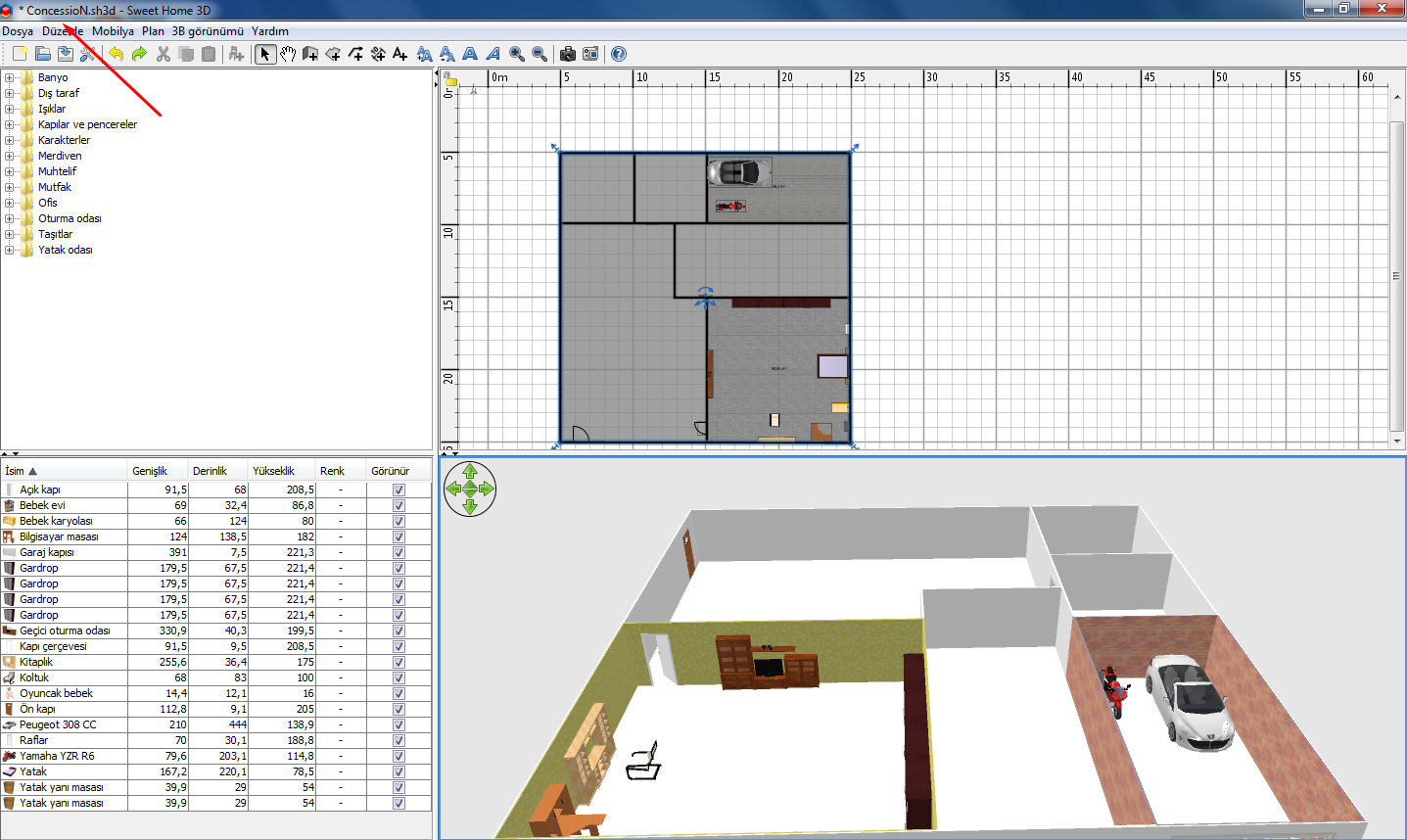Expand Kapılar ve pencereler category
Viewport: 1407px width, 840px height.
click(10, 124)
